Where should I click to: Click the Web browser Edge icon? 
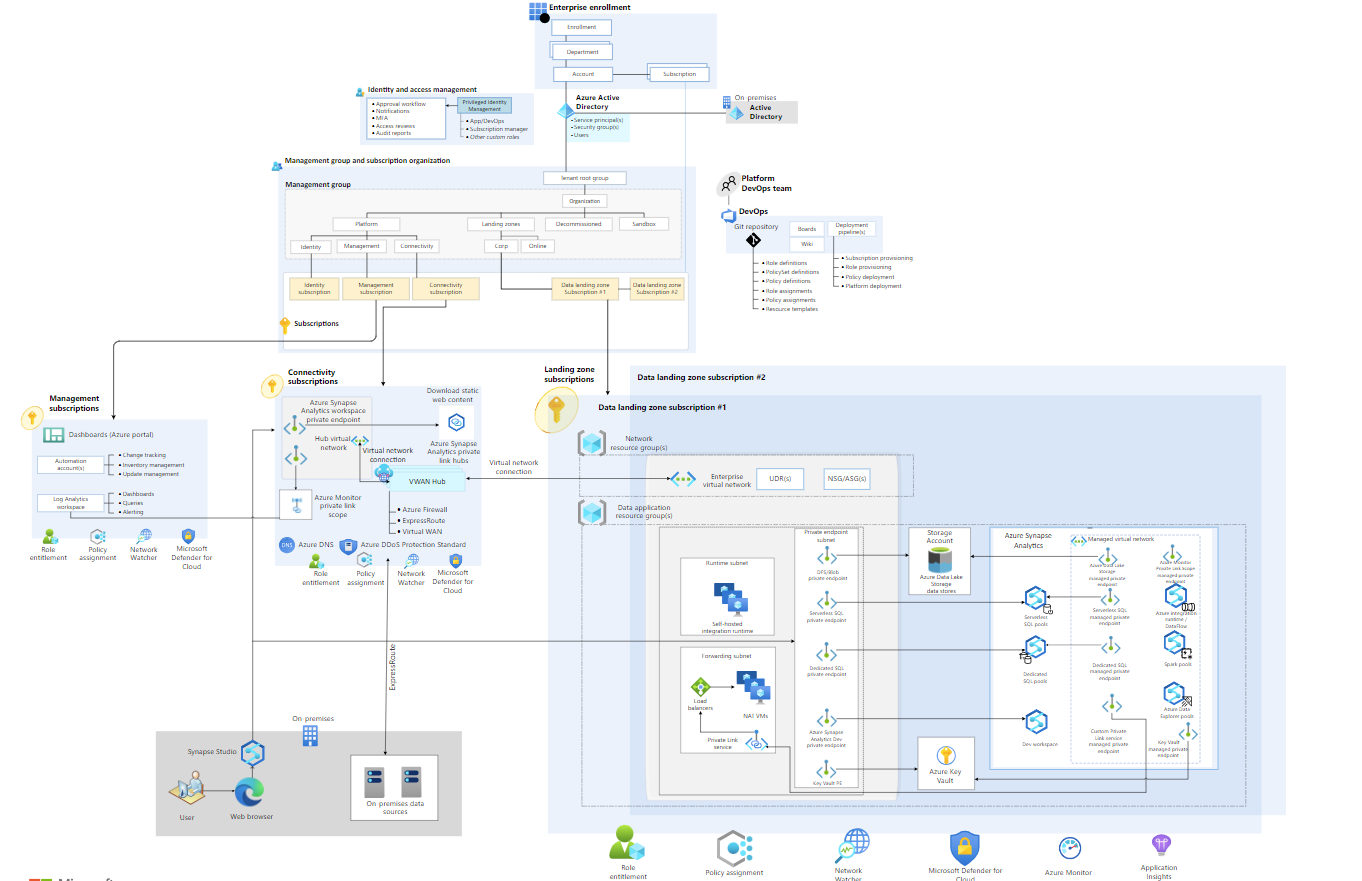pos(248,792)
